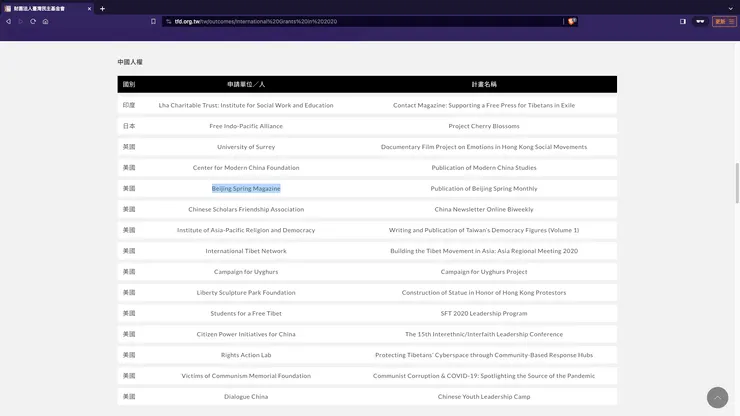Click 'Construction of Statue in Honor of Hong Kong Protestors'

pyautogui.click(x=484, y=292)
